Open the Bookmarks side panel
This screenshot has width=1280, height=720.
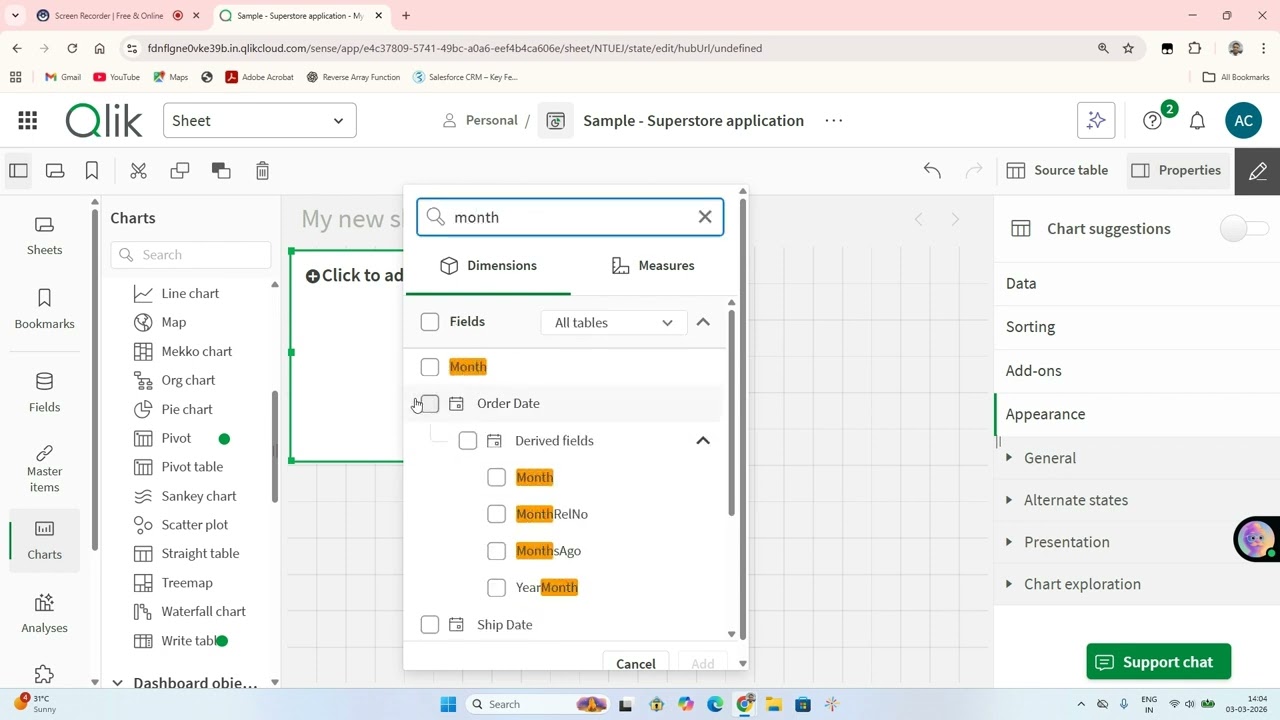44,309
